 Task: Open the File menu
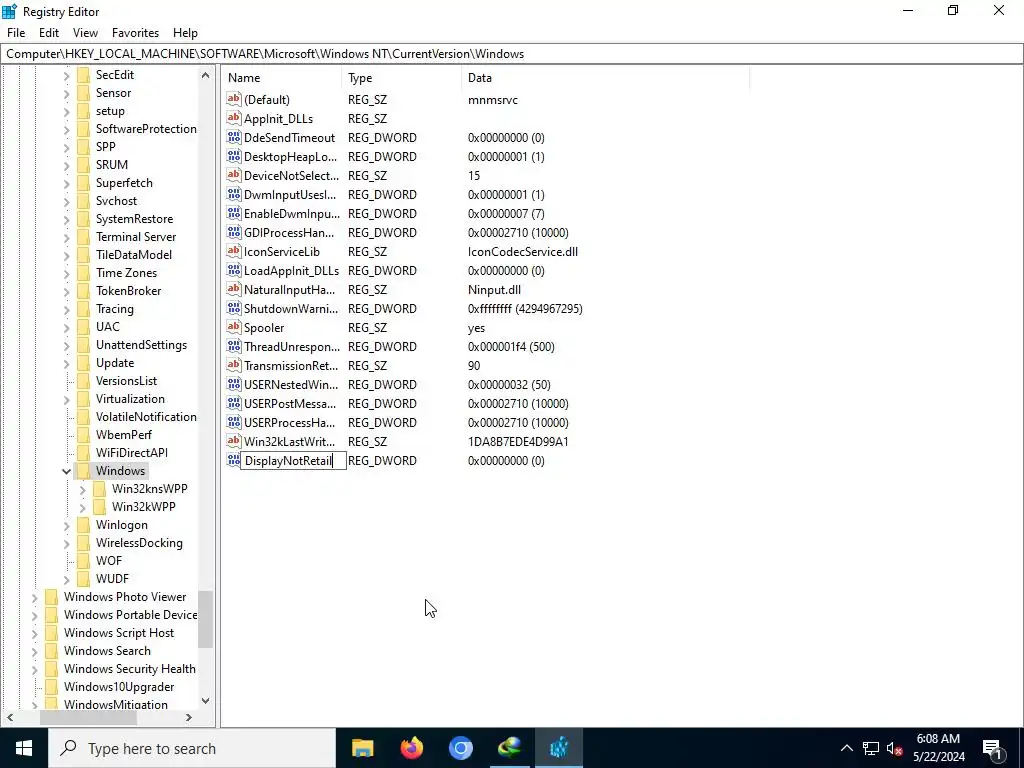pyautogui.click(x=16, y=33)
